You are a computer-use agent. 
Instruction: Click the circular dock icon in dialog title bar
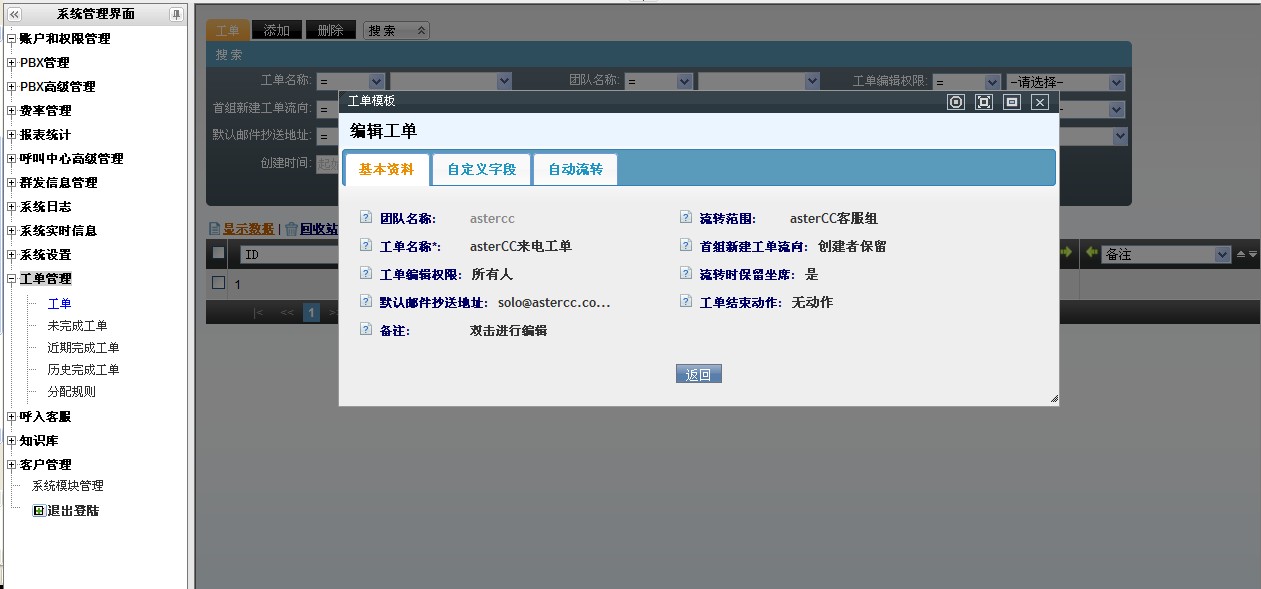(956, 102)
